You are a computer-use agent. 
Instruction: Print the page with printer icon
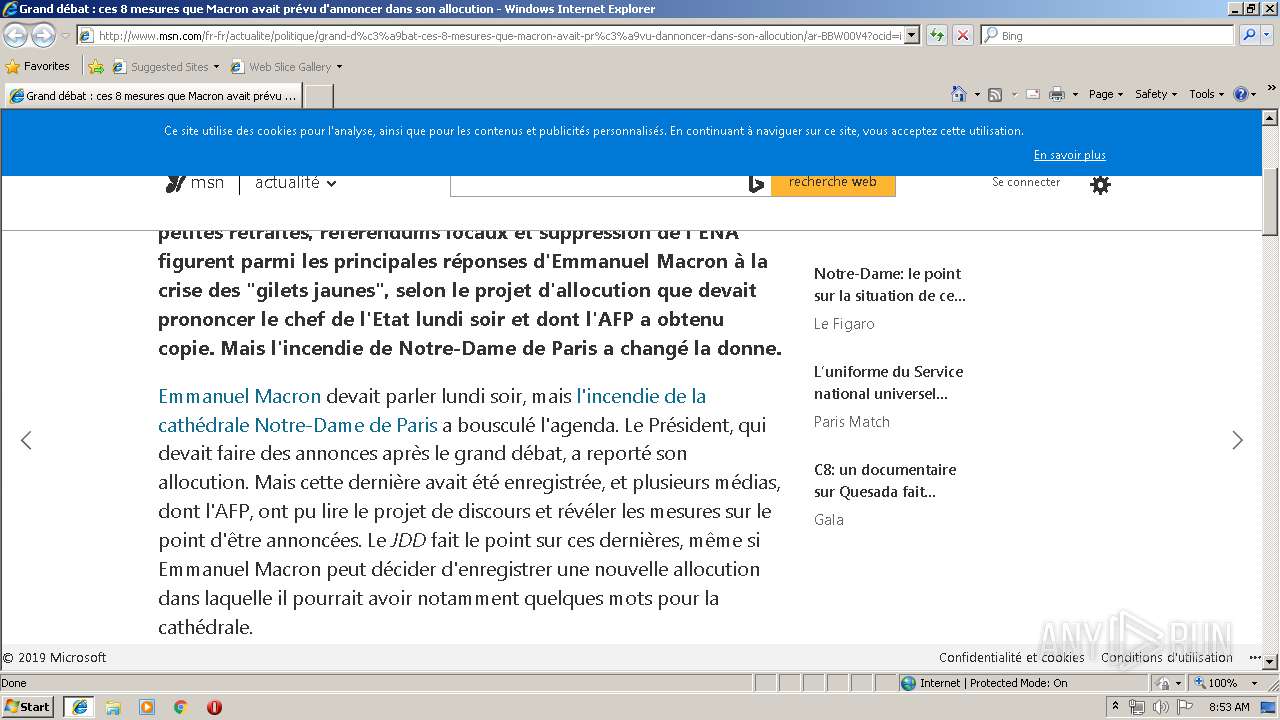point(1057,94)
